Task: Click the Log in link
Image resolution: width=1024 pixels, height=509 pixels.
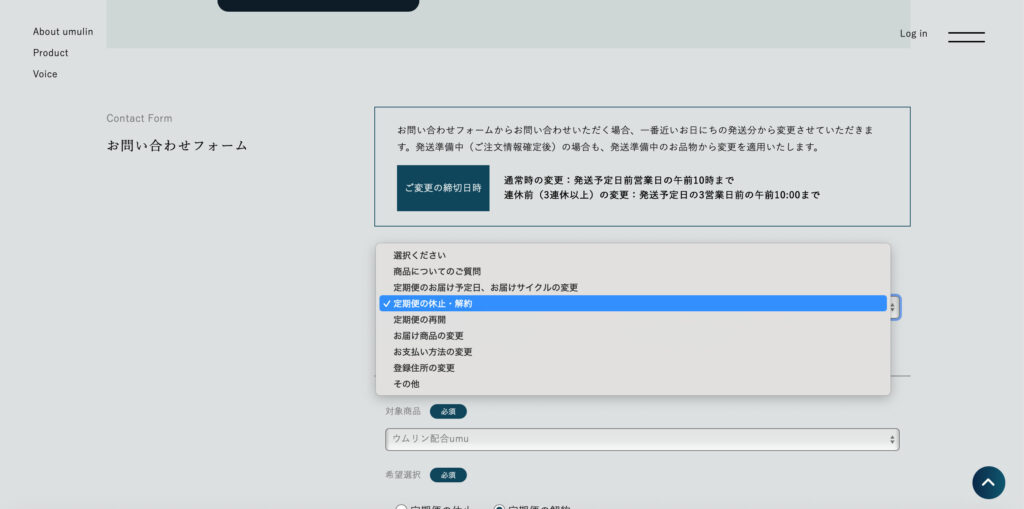Action: point(913,33)
